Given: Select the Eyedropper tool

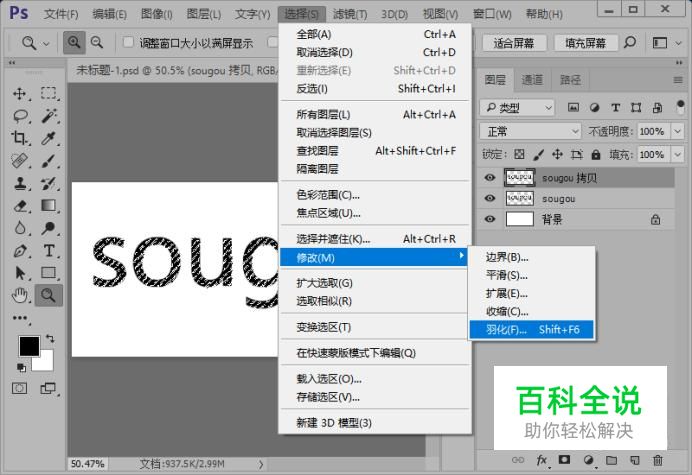Looking at the screenshot, I should click(49, 138).
